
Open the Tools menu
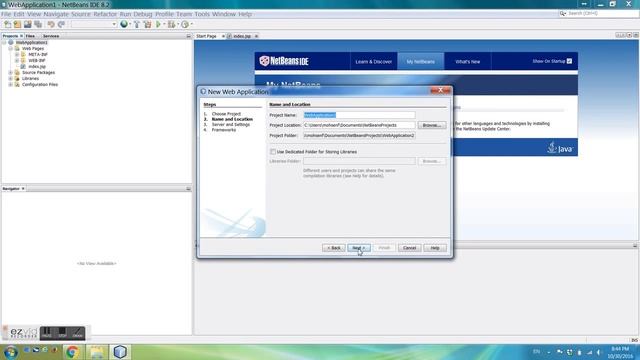click(x=202, y=14)
